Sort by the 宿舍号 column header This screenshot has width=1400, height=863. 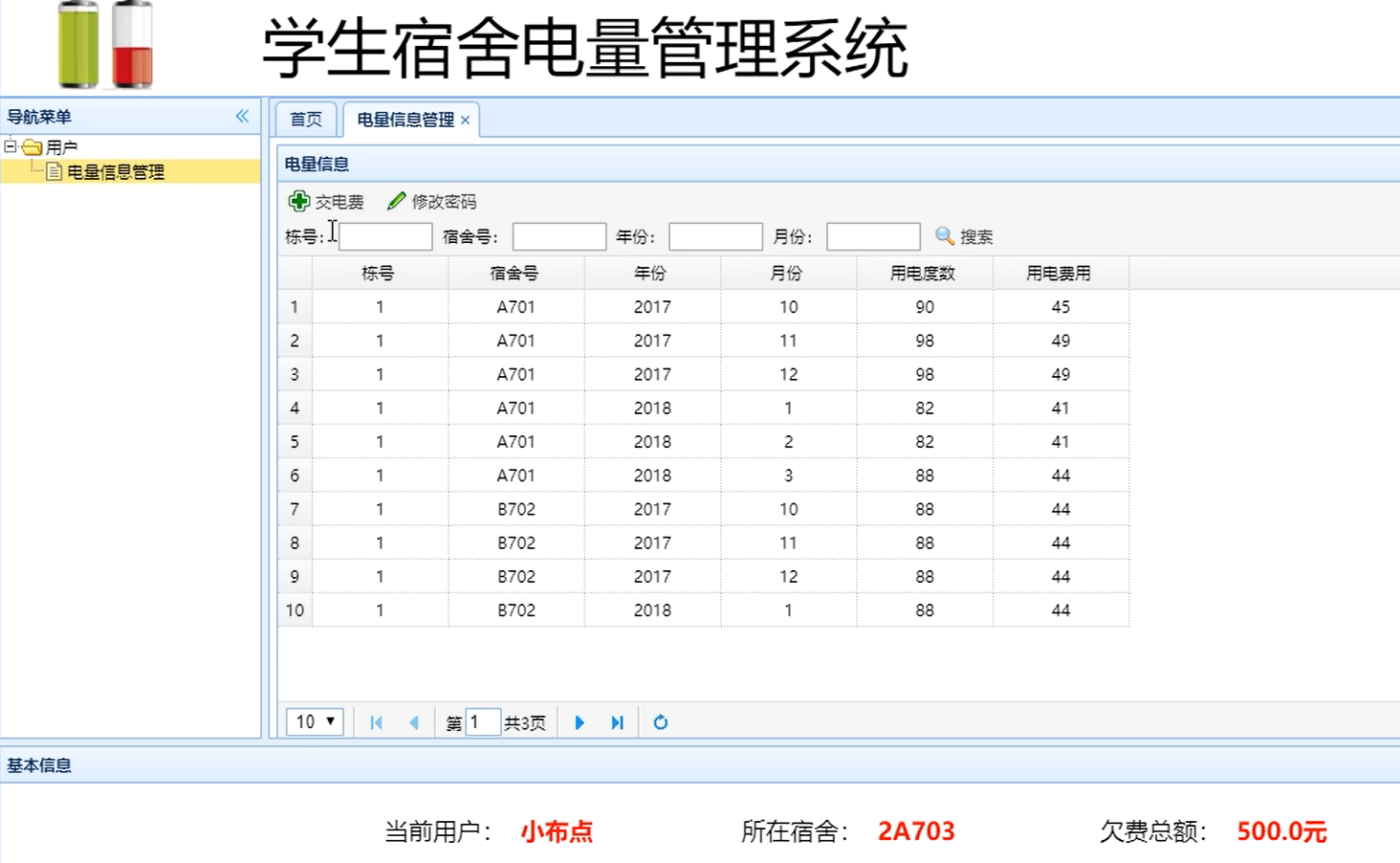[515, 273]
